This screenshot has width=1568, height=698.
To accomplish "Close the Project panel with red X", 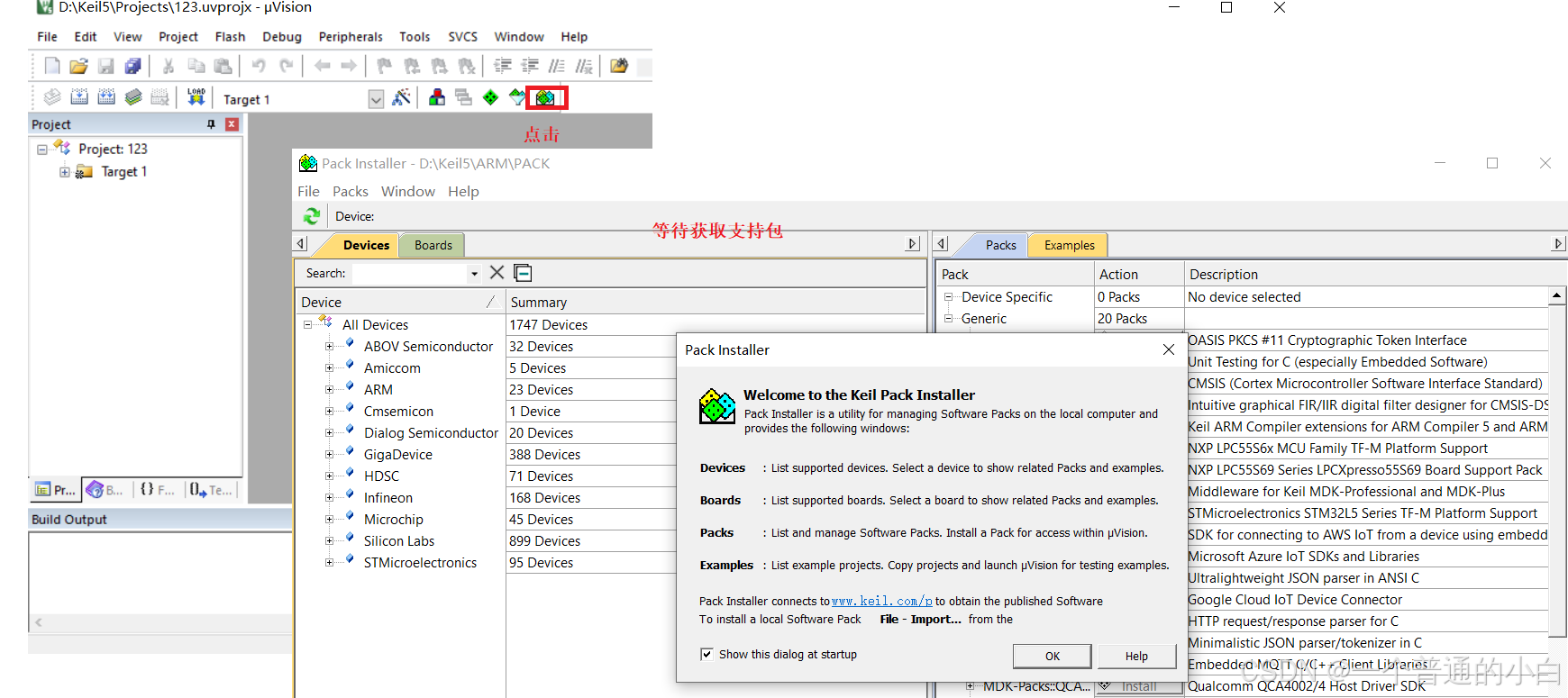I will point(232,124).
